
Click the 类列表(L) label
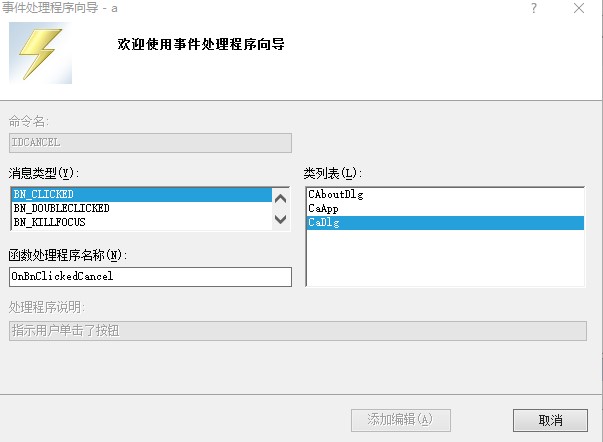point(331,173)
